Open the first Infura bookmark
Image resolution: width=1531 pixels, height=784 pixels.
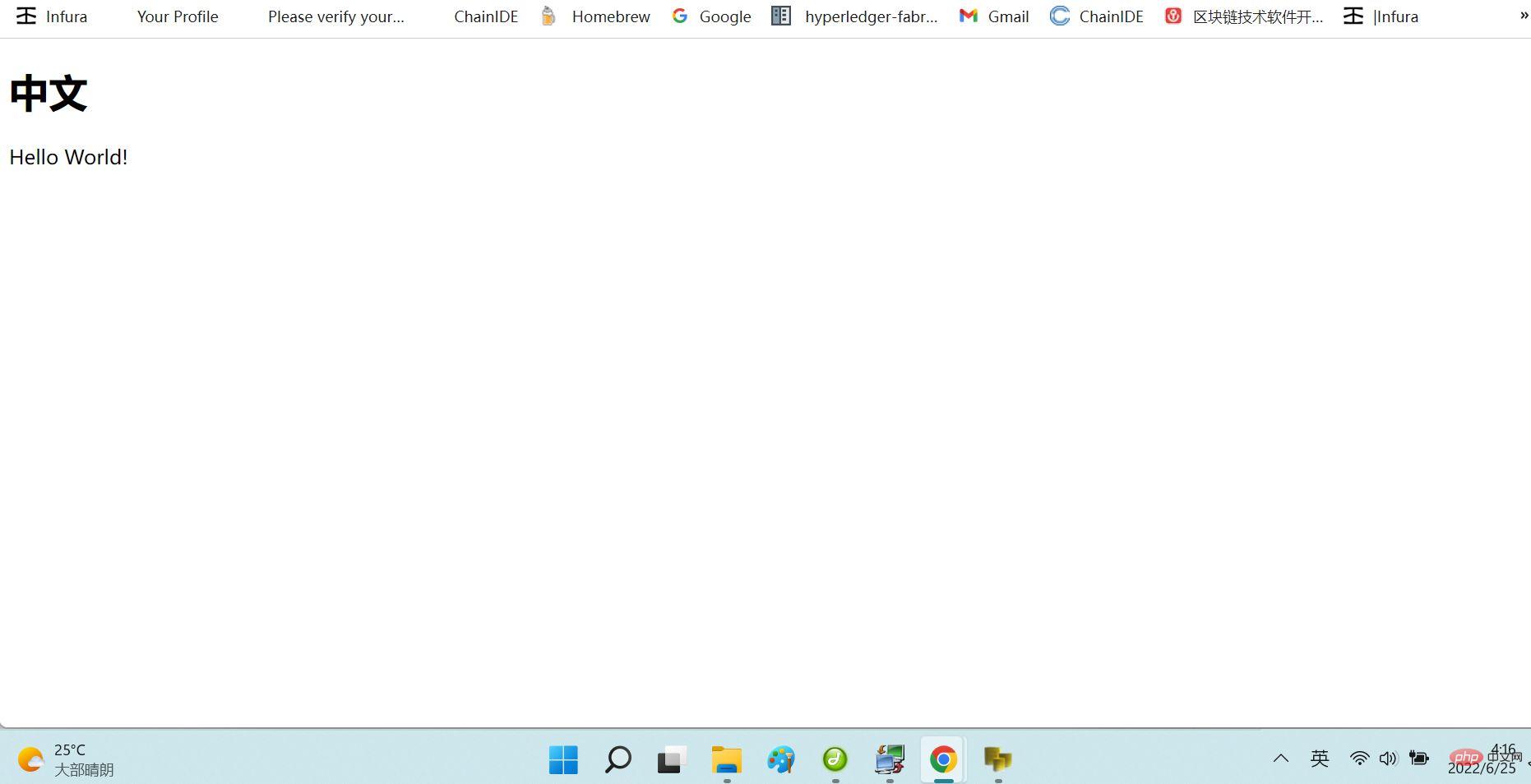pyautogui.click(x=52, y=16)
